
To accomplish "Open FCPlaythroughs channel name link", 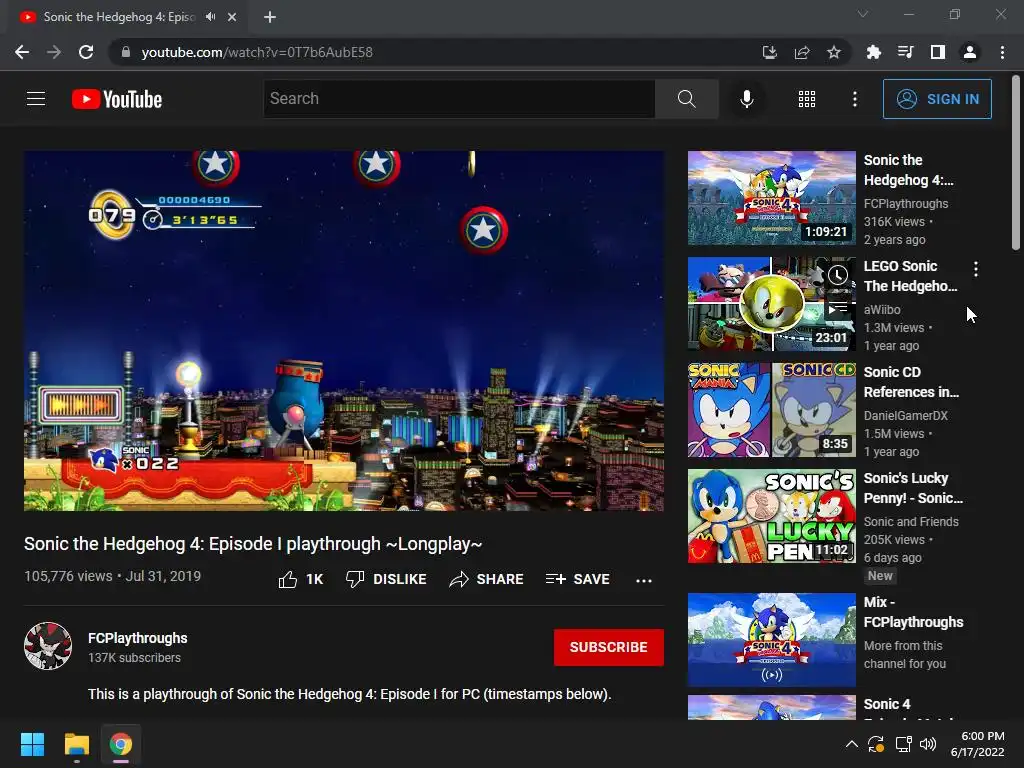I will [138, 638].
